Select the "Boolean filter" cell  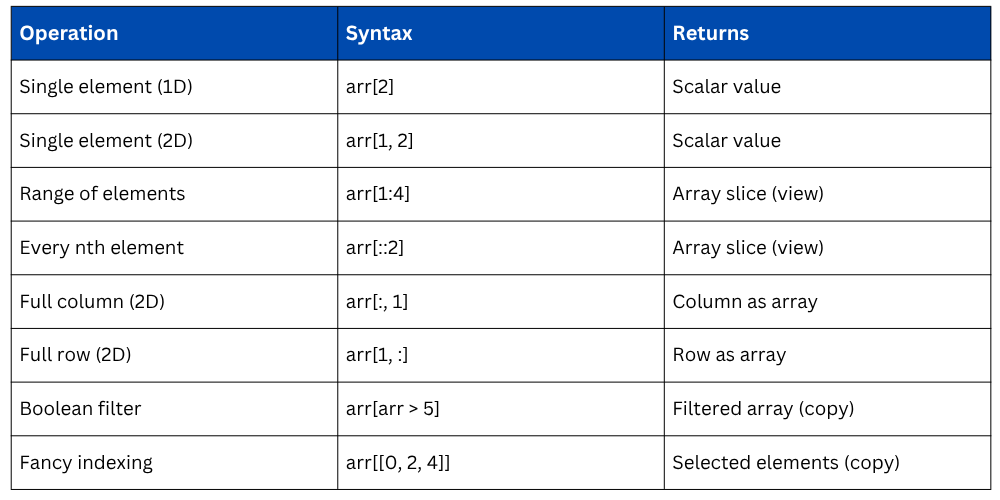80,409
